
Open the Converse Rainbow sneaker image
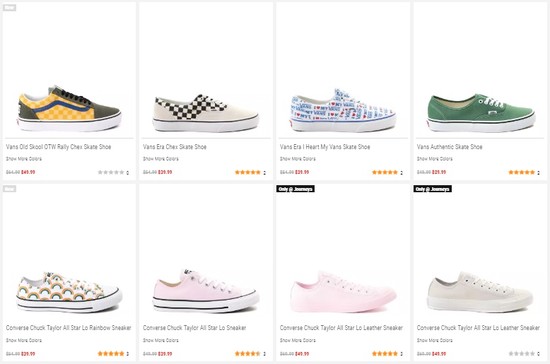click(69, 292)
